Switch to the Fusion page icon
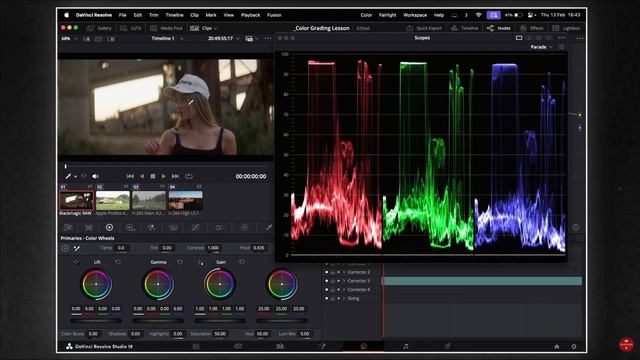Image resolution: width=640 pixels, height=360 pixels. (322, 346)
